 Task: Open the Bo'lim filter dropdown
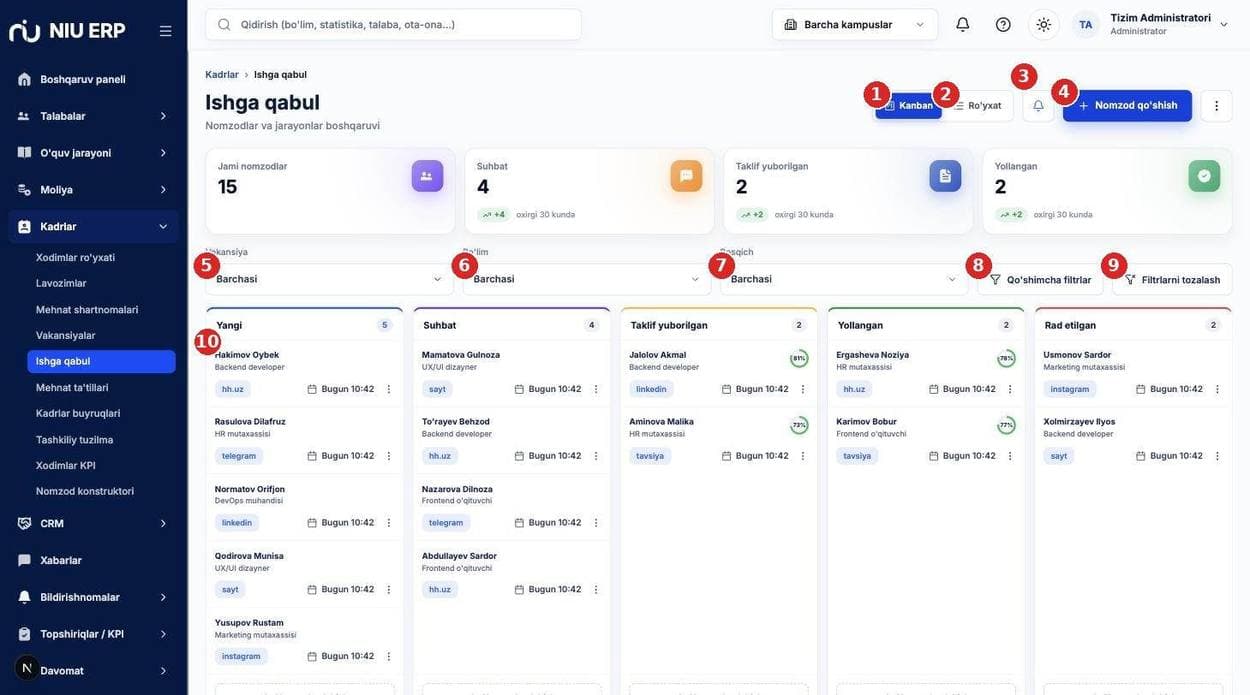click(x=587, y=279)
